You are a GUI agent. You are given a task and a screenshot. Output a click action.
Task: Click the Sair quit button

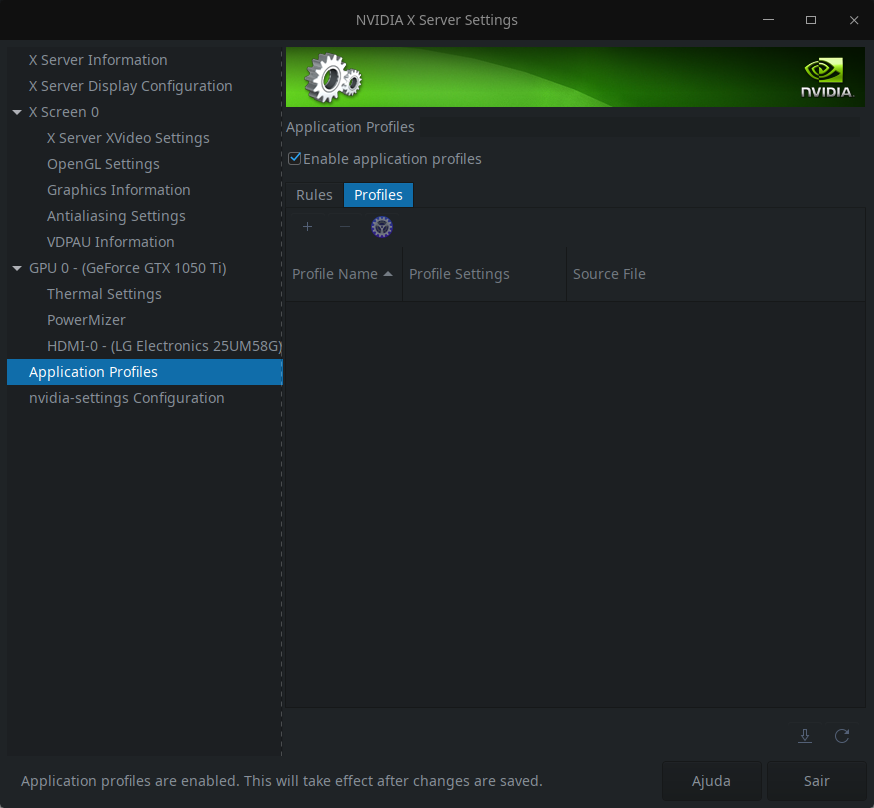pos(817,781)
